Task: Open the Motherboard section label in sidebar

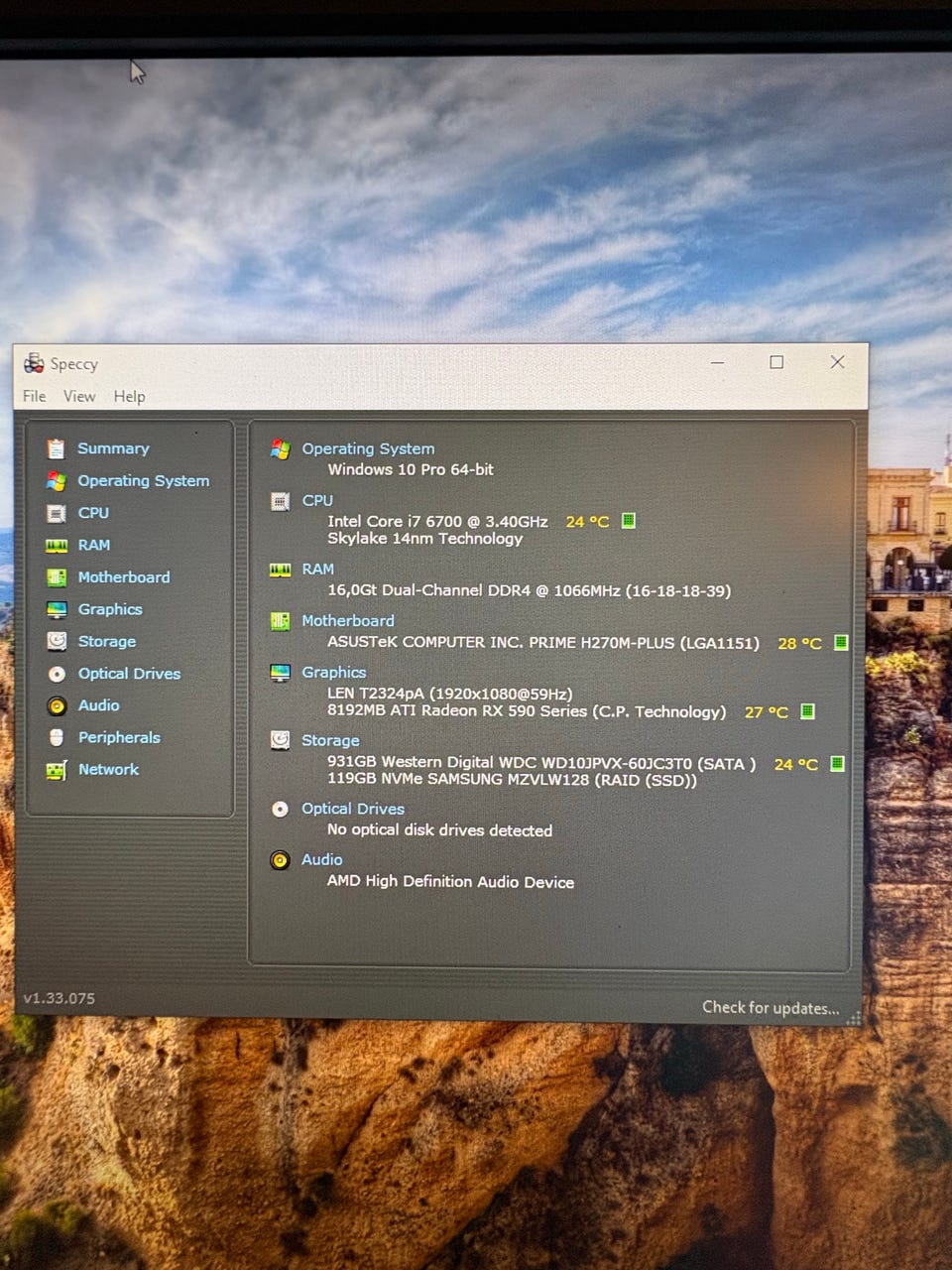Action: 124,576
